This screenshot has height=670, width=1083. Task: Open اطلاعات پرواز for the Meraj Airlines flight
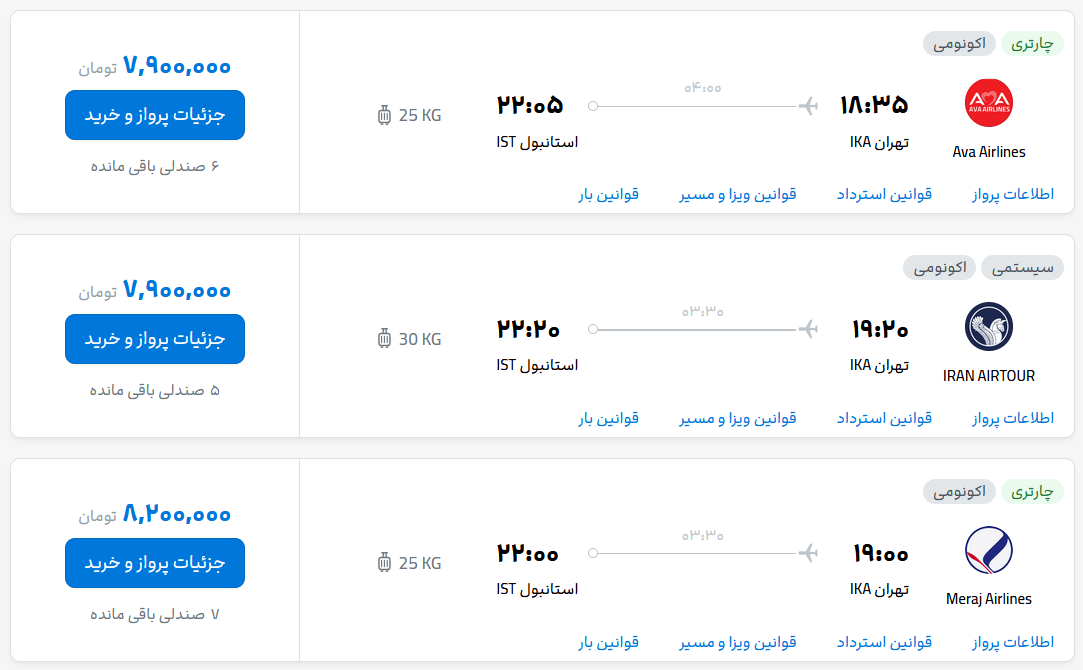pos(1013,642)
